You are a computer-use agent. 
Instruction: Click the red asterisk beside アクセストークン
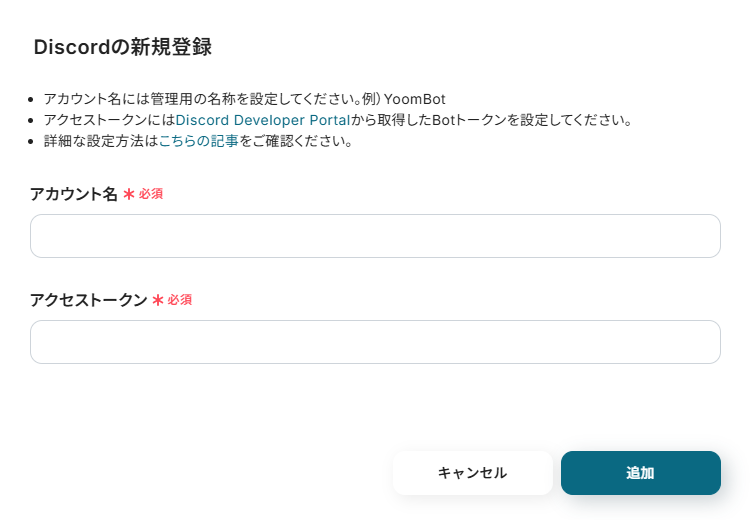pos(157,300)
